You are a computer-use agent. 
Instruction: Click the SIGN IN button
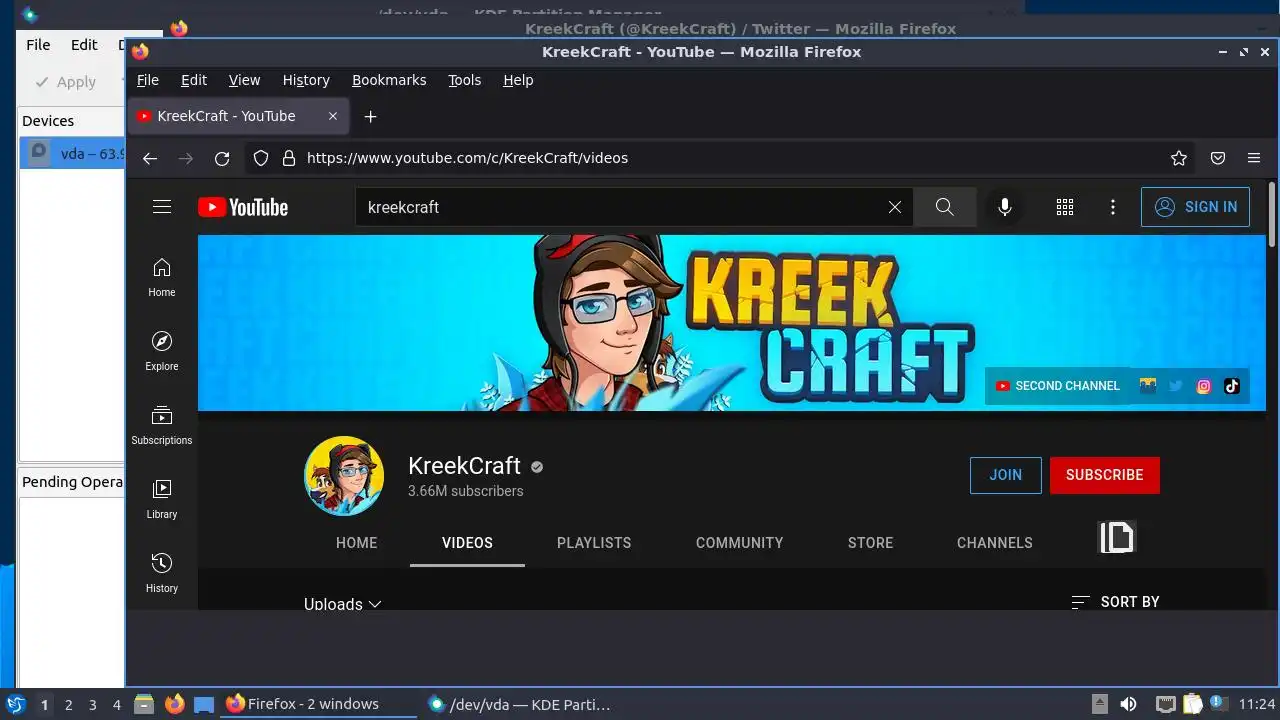pos(1195,207)
